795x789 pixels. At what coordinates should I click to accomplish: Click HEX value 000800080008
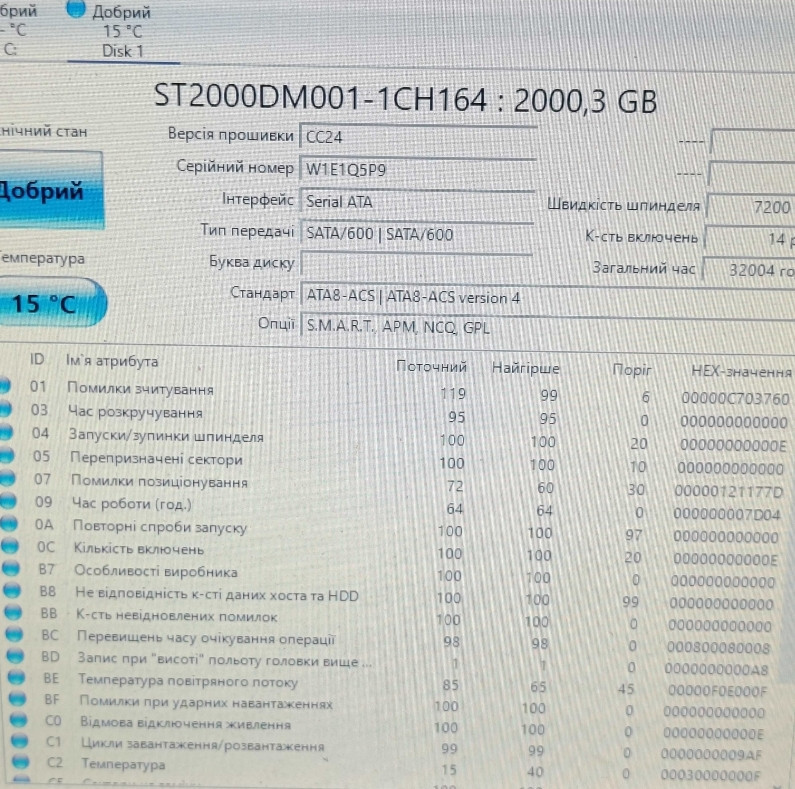tap(718, 648)
